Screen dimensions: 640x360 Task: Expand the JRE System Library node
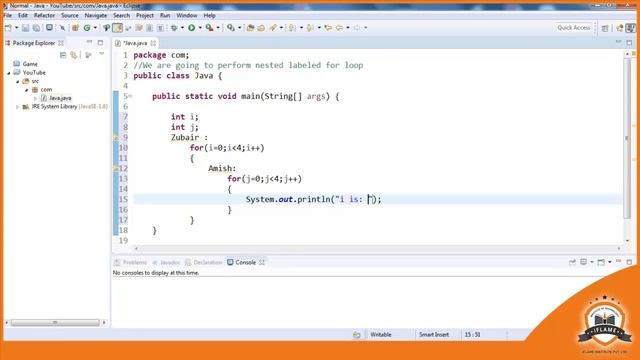click(18, 107)
